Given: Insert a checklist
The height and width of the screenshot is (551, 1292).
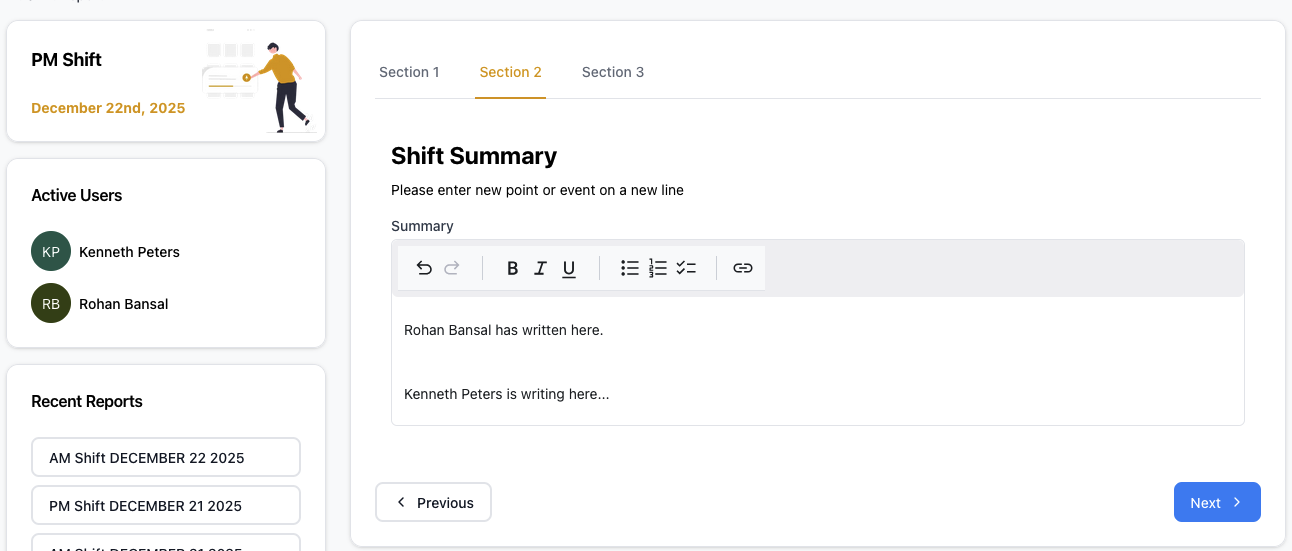Looking at the screenshot, I should coord(686,268).
